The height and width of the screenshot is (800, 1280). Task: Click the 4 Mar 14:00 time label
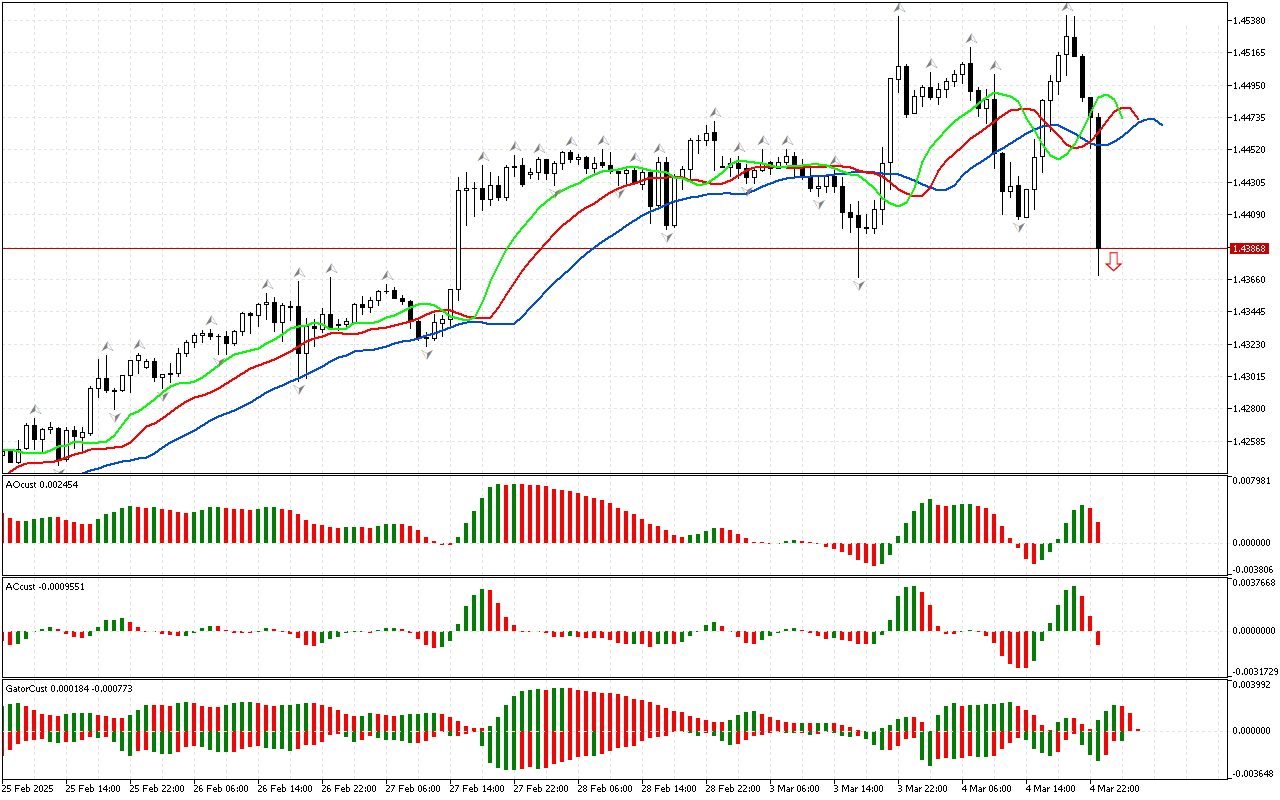point(1051,788)
